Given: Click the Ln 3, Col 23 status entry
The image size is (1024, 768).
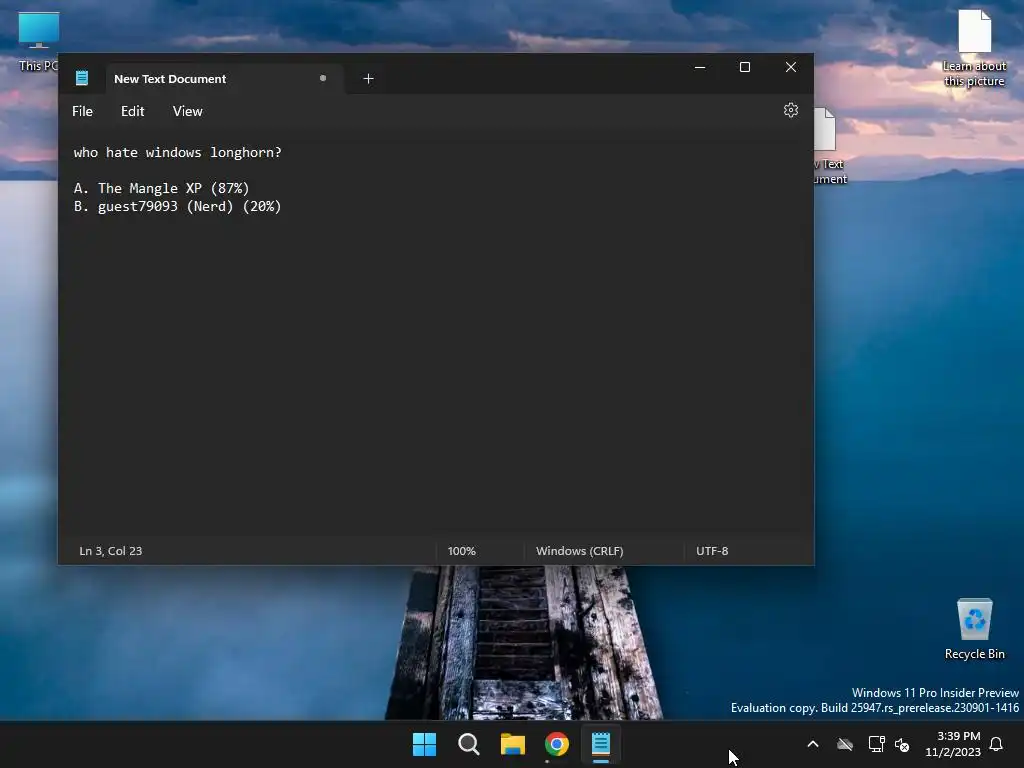Looking at the screenshot, I should point(110,551).
